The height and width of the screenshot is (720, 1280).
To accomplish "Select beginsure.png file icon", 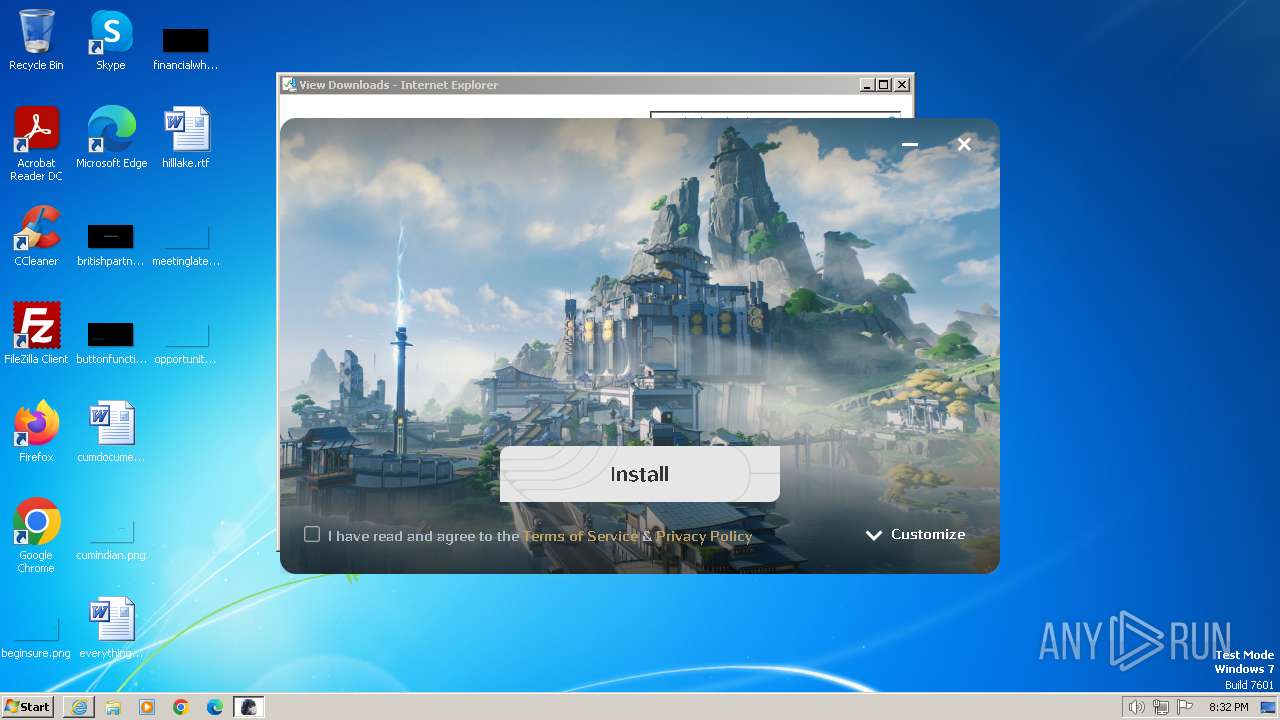I will [x=36, y=636].
